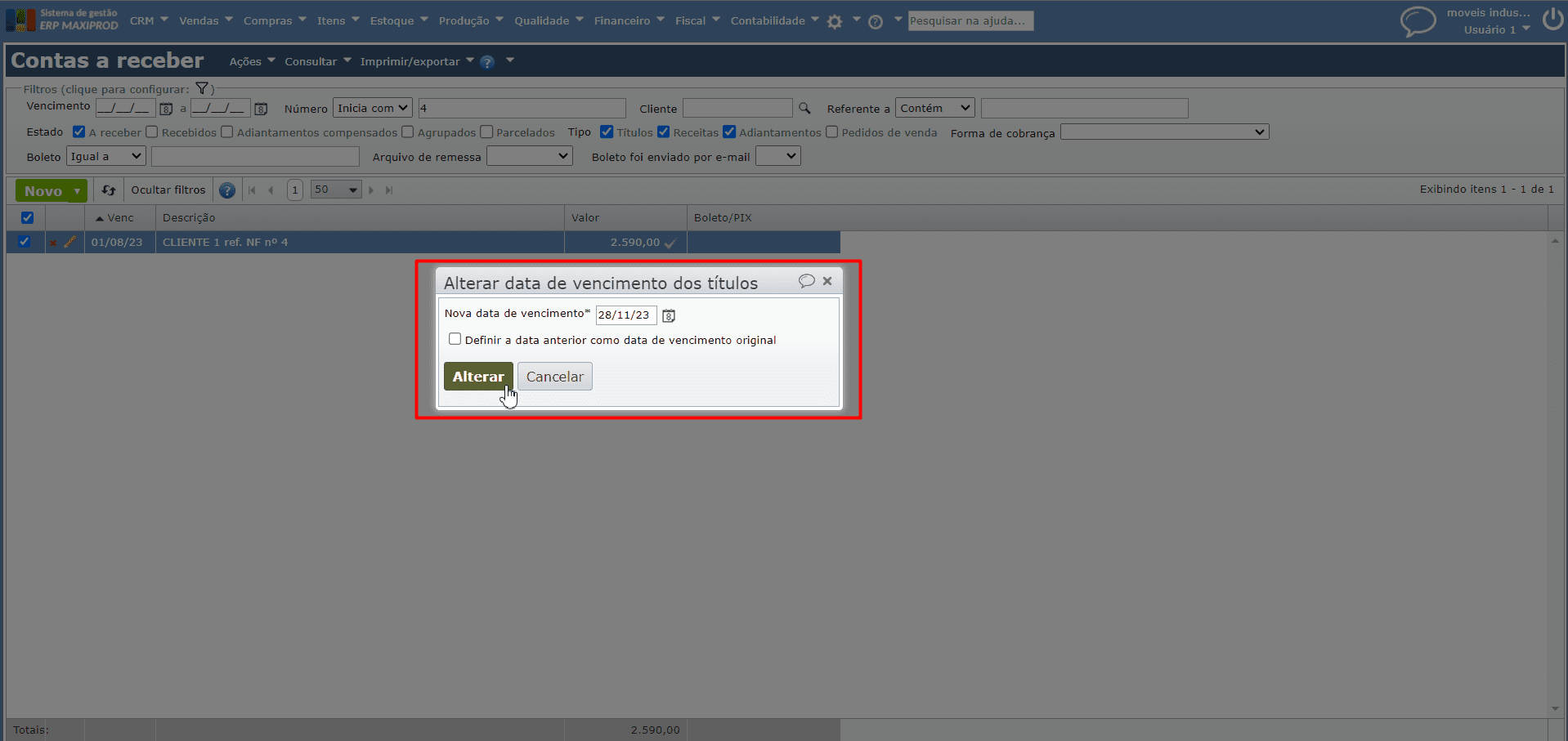Click the refresh list icon next to Novo

pyautogui.click(x=109, y=190)
